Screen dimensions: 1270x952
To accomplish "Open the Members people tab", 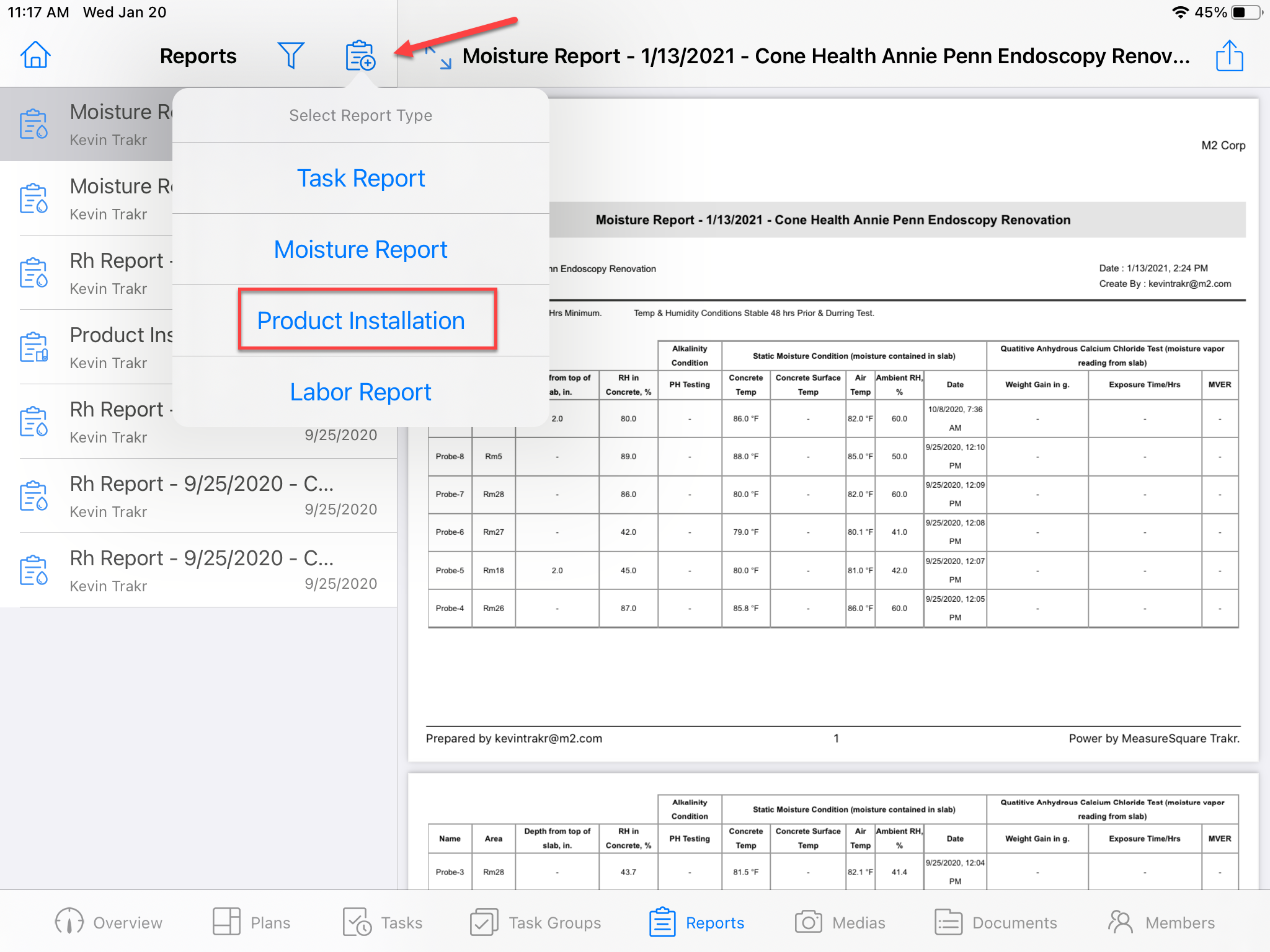I will coord(1161,922).
